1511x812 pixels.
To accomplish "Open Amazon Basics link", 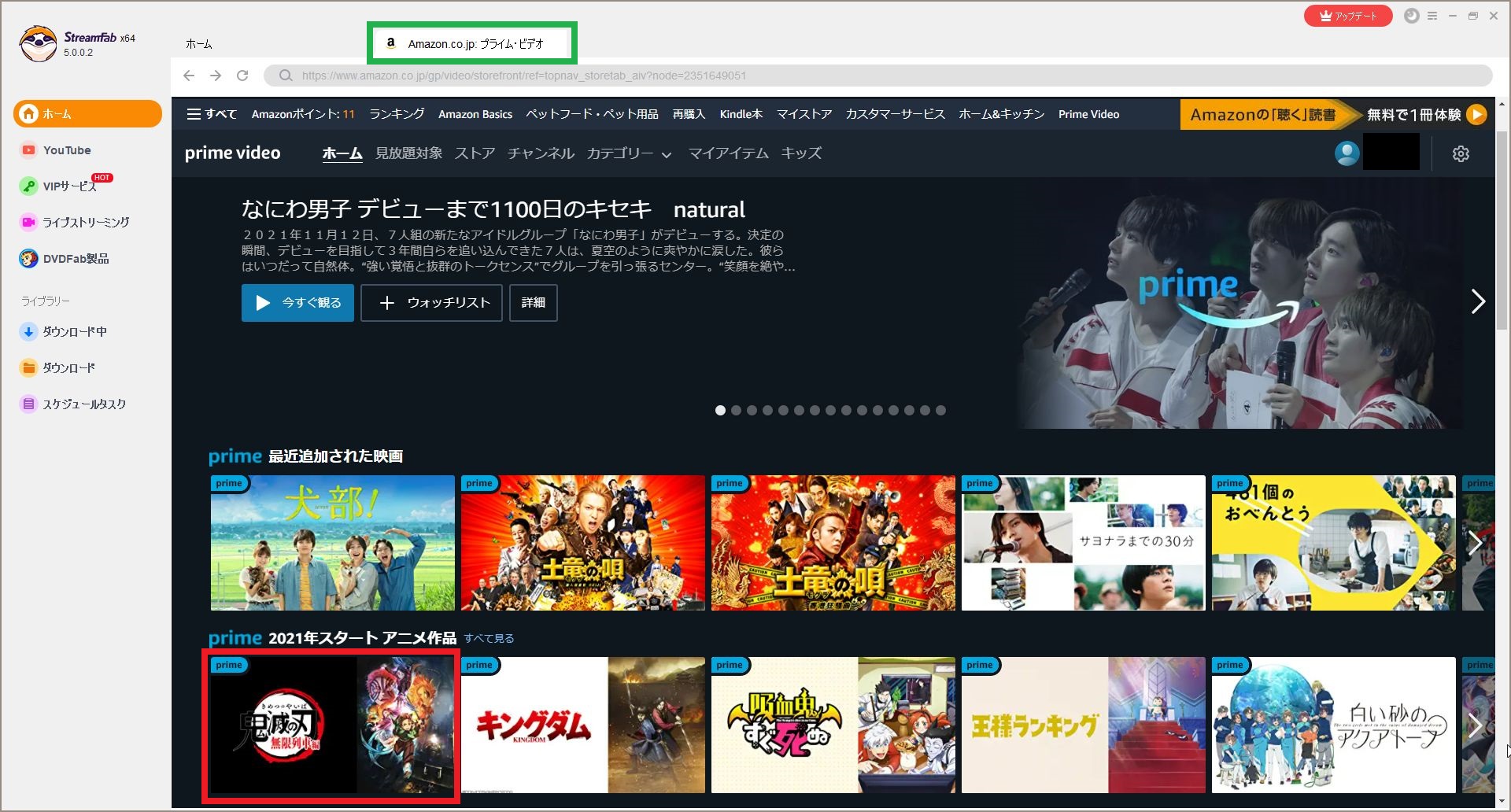I will coord(475,114).
